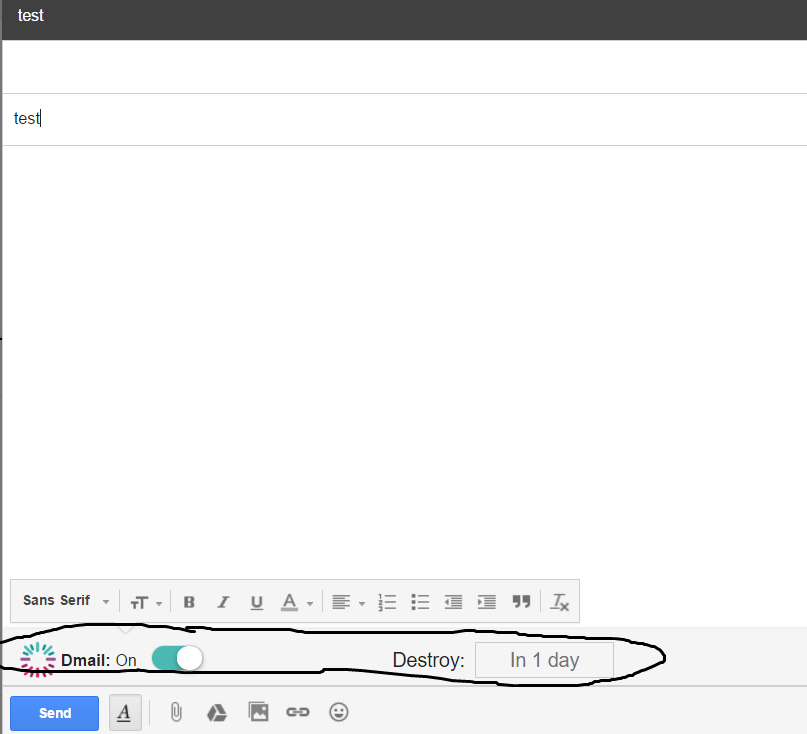Click the Dmail logo icon
This screenshot has height=734, width=807.
[x=38, y=659]
